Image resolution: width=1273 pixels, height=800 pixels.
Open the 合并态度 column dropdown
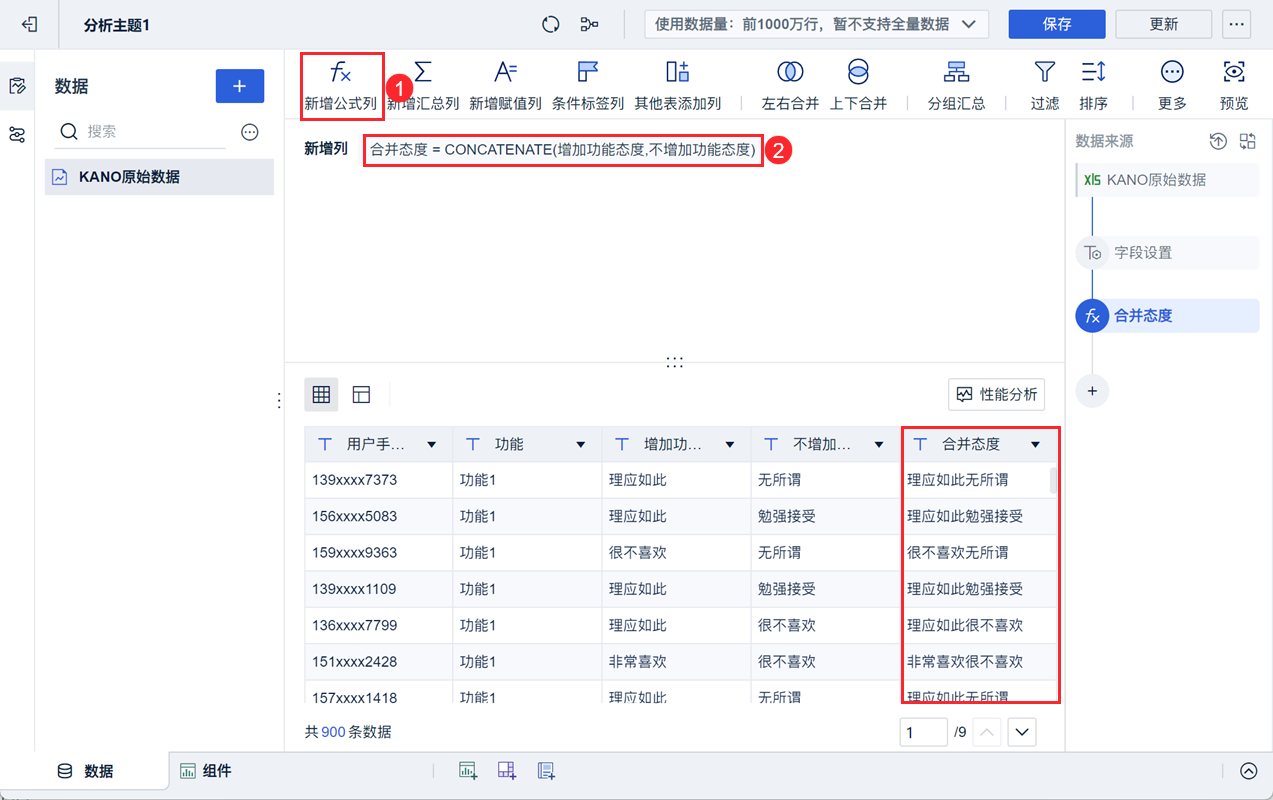click(1035, 444)
